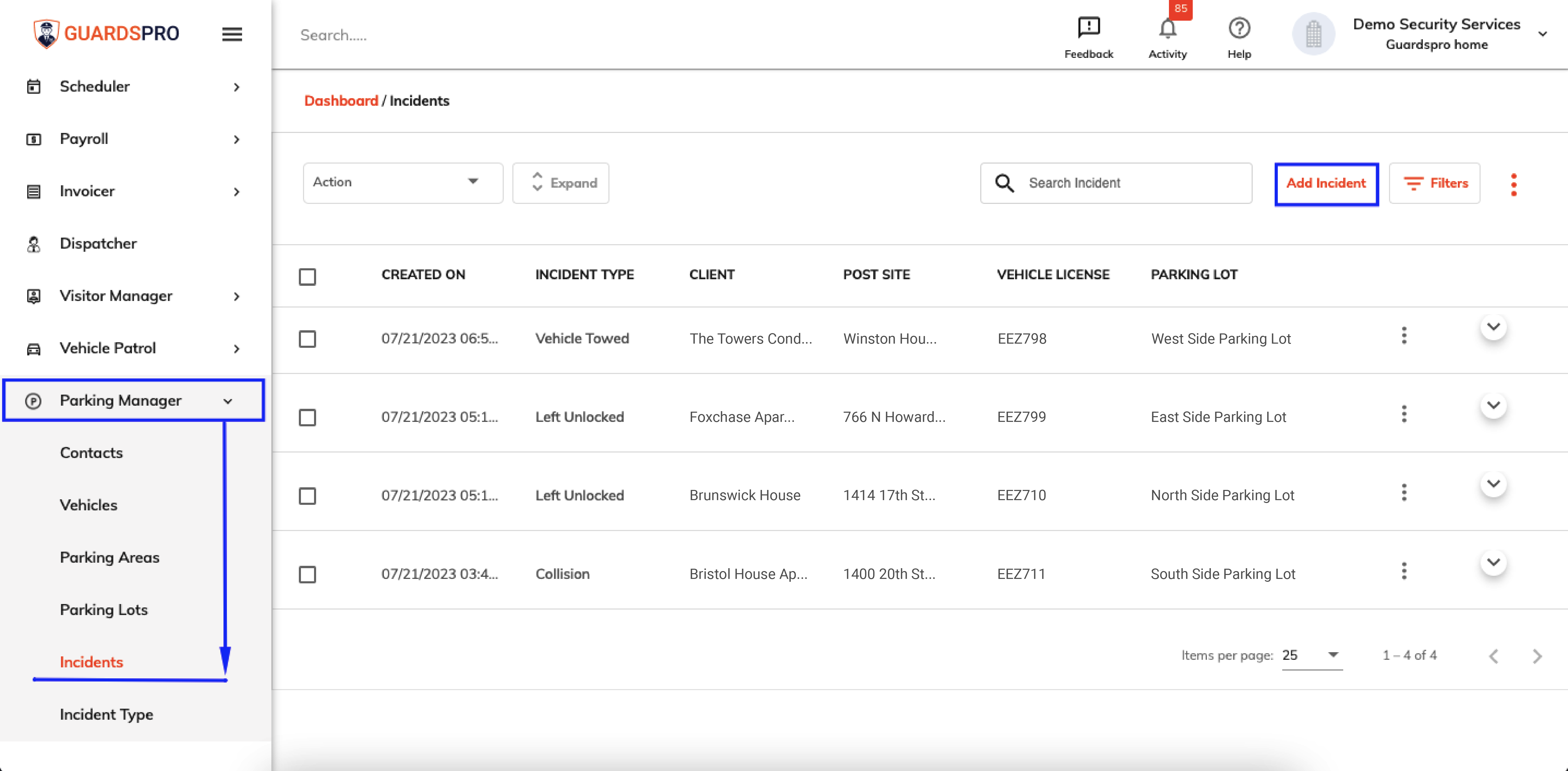
Task: Open Incident Type in sidebar
Action: point(106,714)
